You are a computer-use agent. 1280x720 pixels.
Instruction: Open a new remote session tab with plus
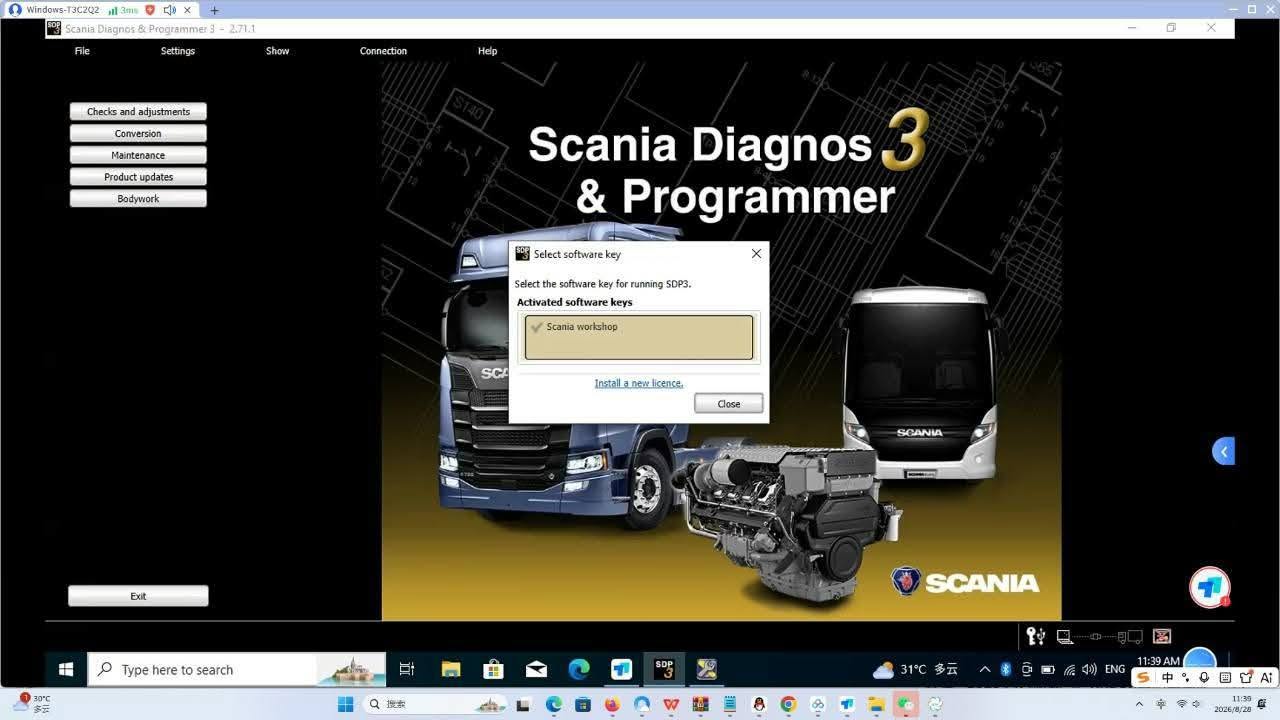pyautogui.click(x=214, y=10)
